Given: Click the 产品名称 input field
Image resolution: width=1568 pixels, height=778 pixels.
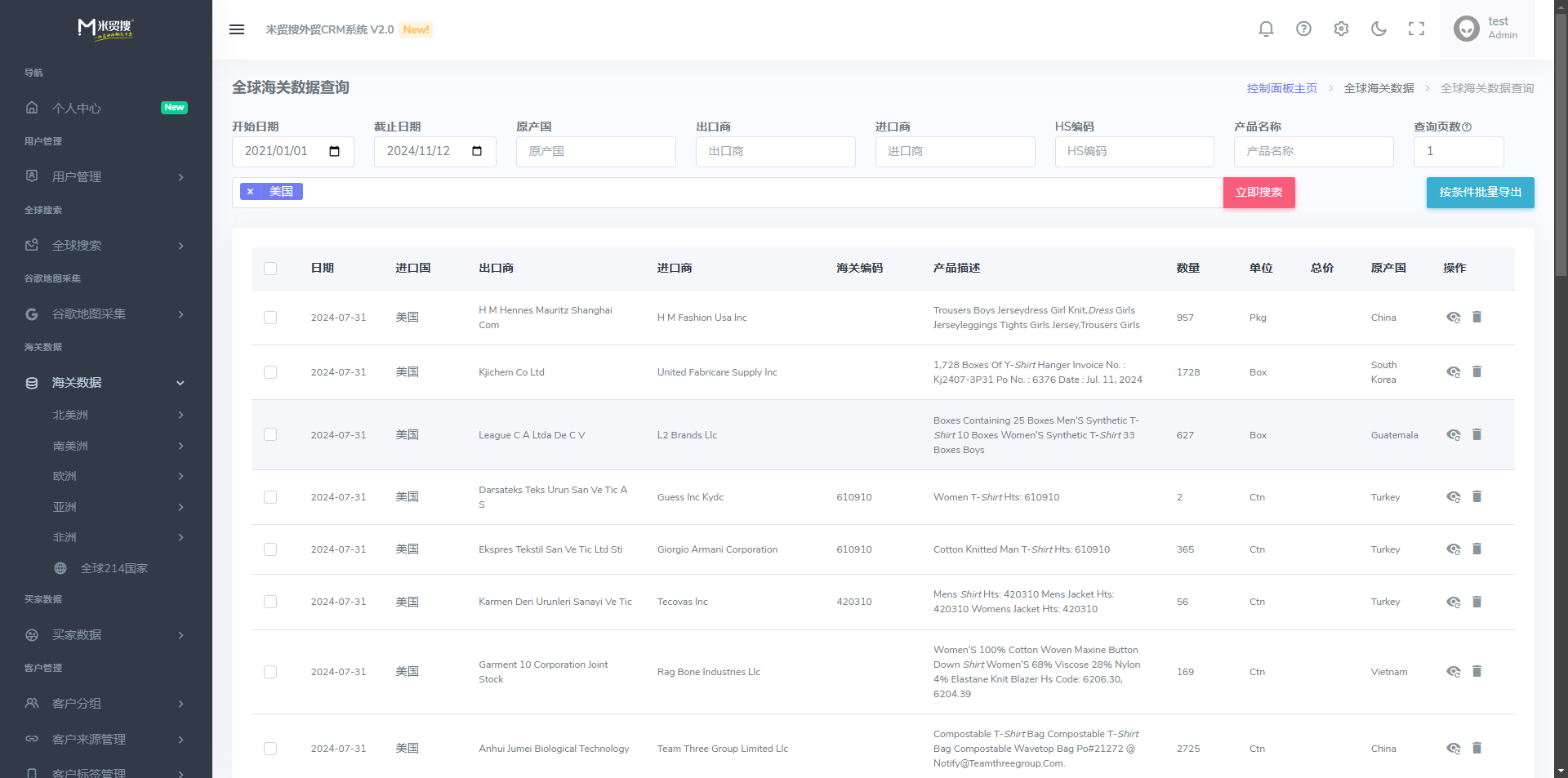Looking at the screenshot, I should pyautogui.click(x=1313, y=152).
